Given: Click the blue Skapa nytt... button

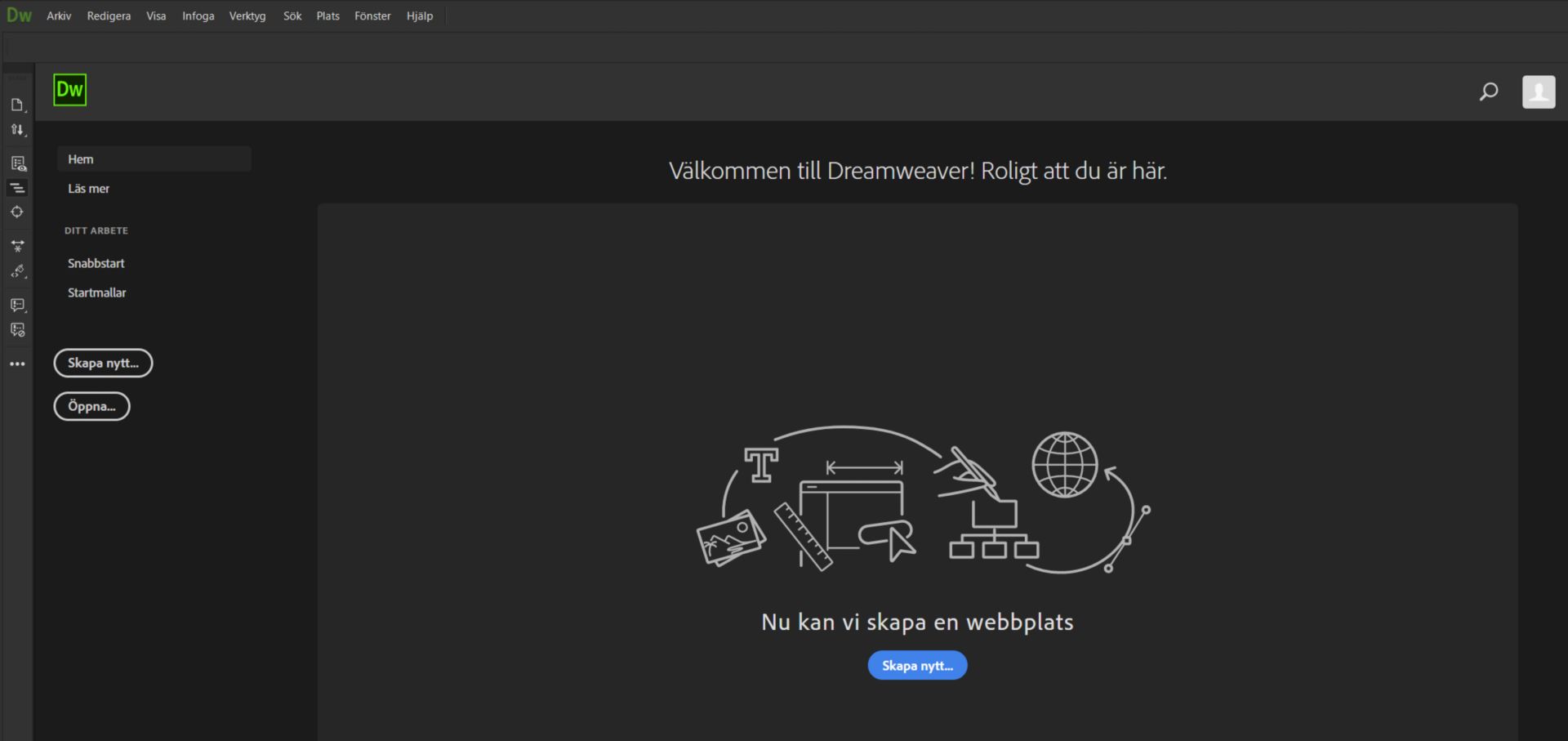Looking at the screenshot, I should (x=917, y=665).
